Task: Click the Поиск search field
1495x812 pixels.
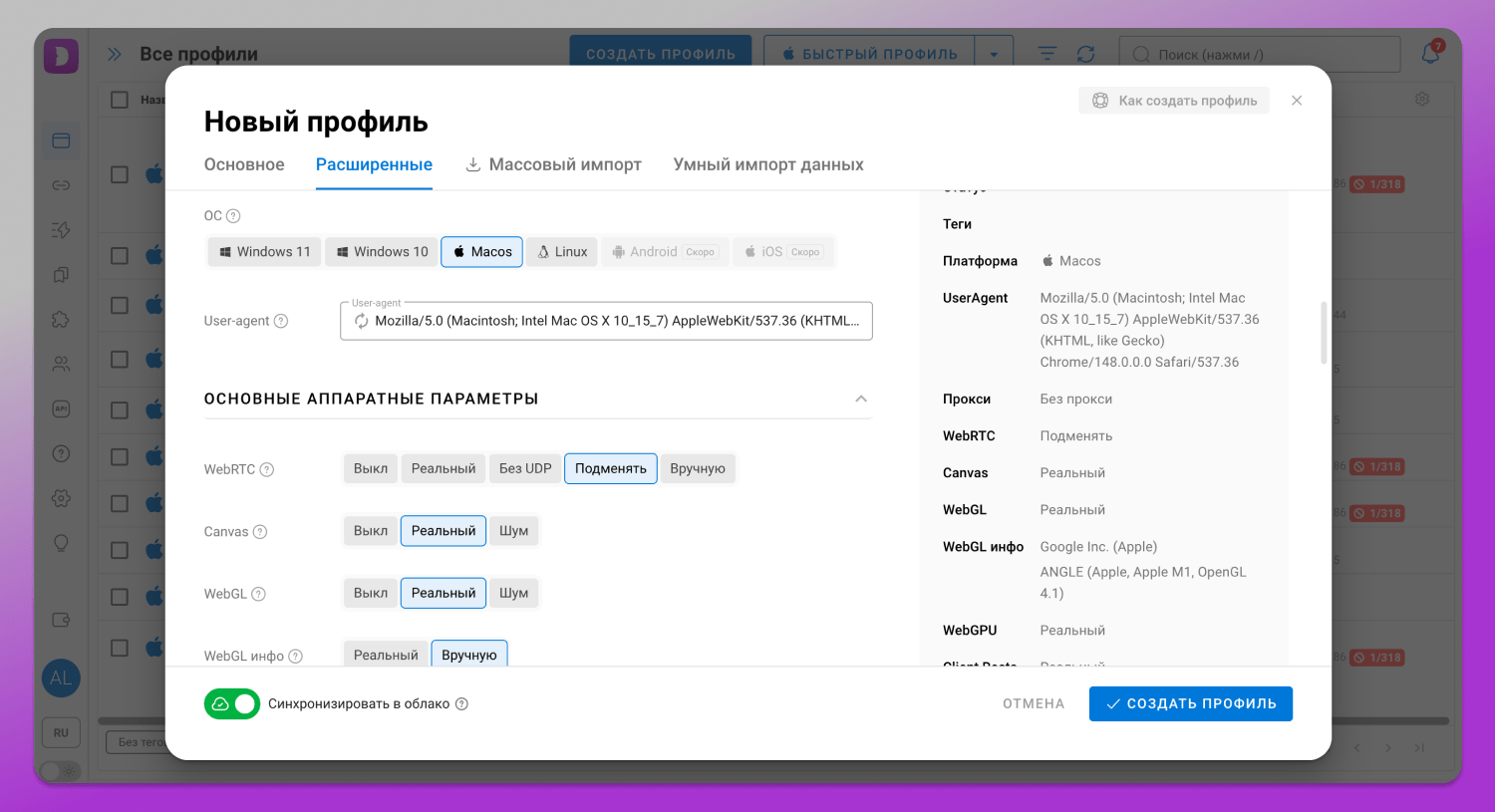Action: (1260, 54)
